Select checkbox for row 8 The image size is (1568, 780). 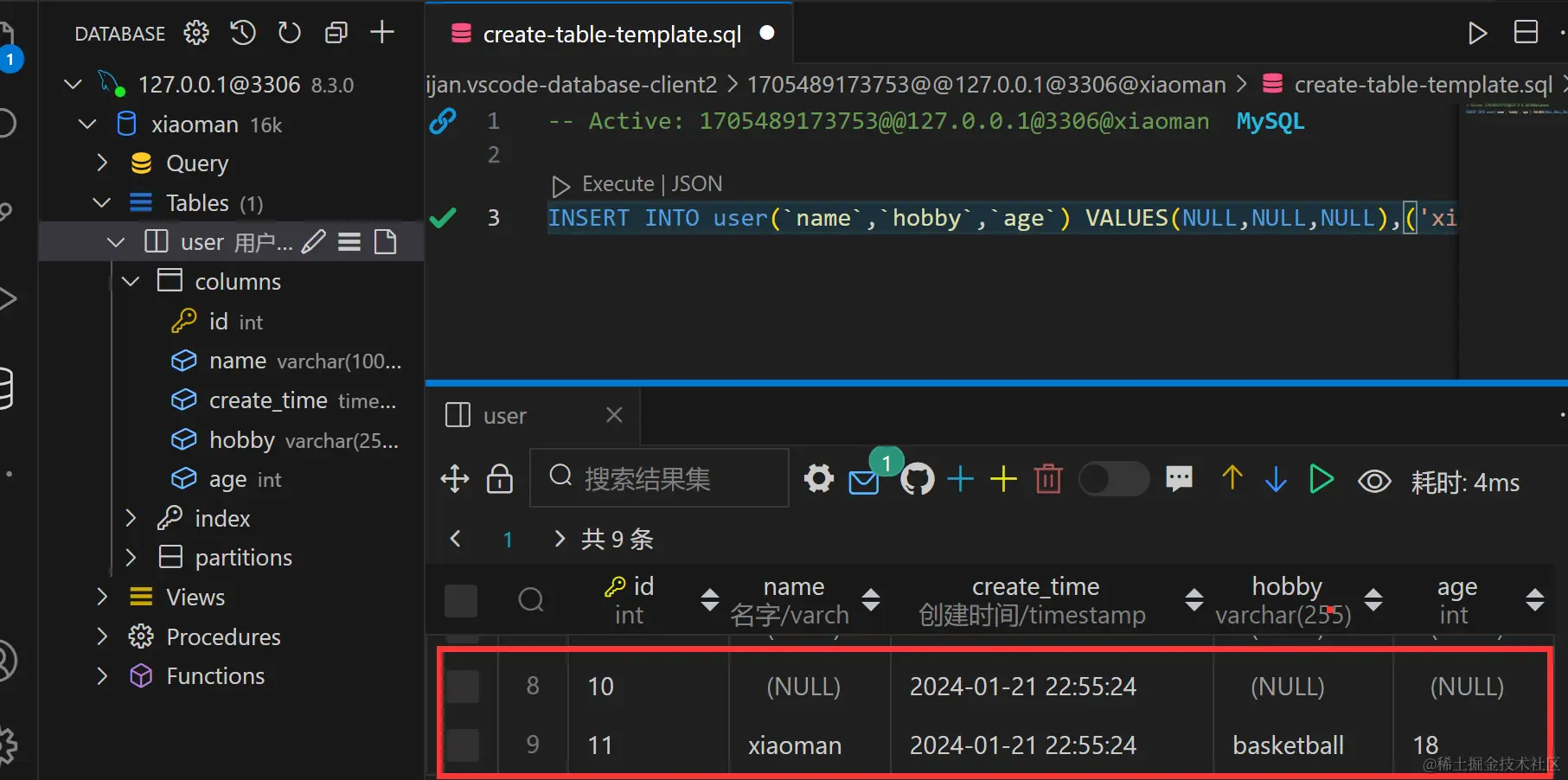463,687
